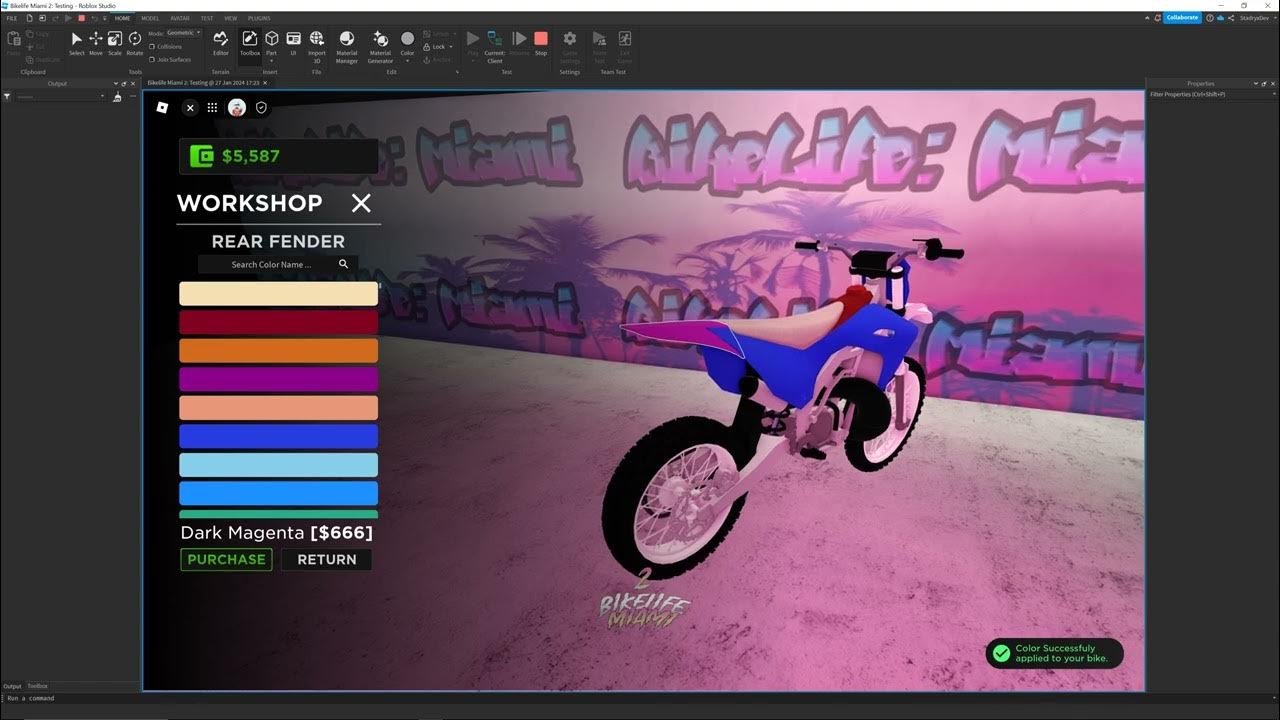Switch to the Toolbox bottom tab
The height and width of the screenshot is (720, 1280).
[x=37, y=686]
